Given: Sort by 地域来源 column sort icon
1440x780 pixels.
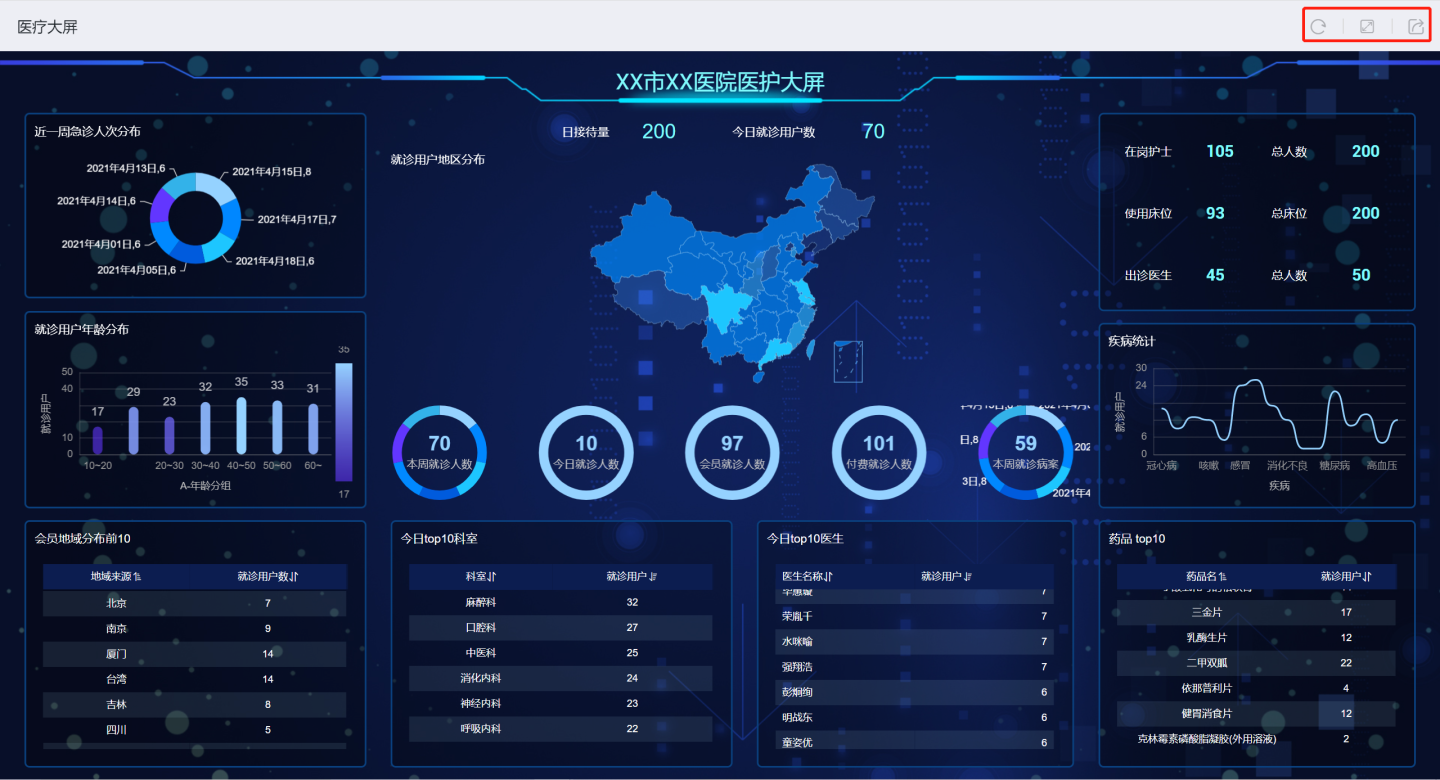Looking at the screenshot, I should 138,577.
